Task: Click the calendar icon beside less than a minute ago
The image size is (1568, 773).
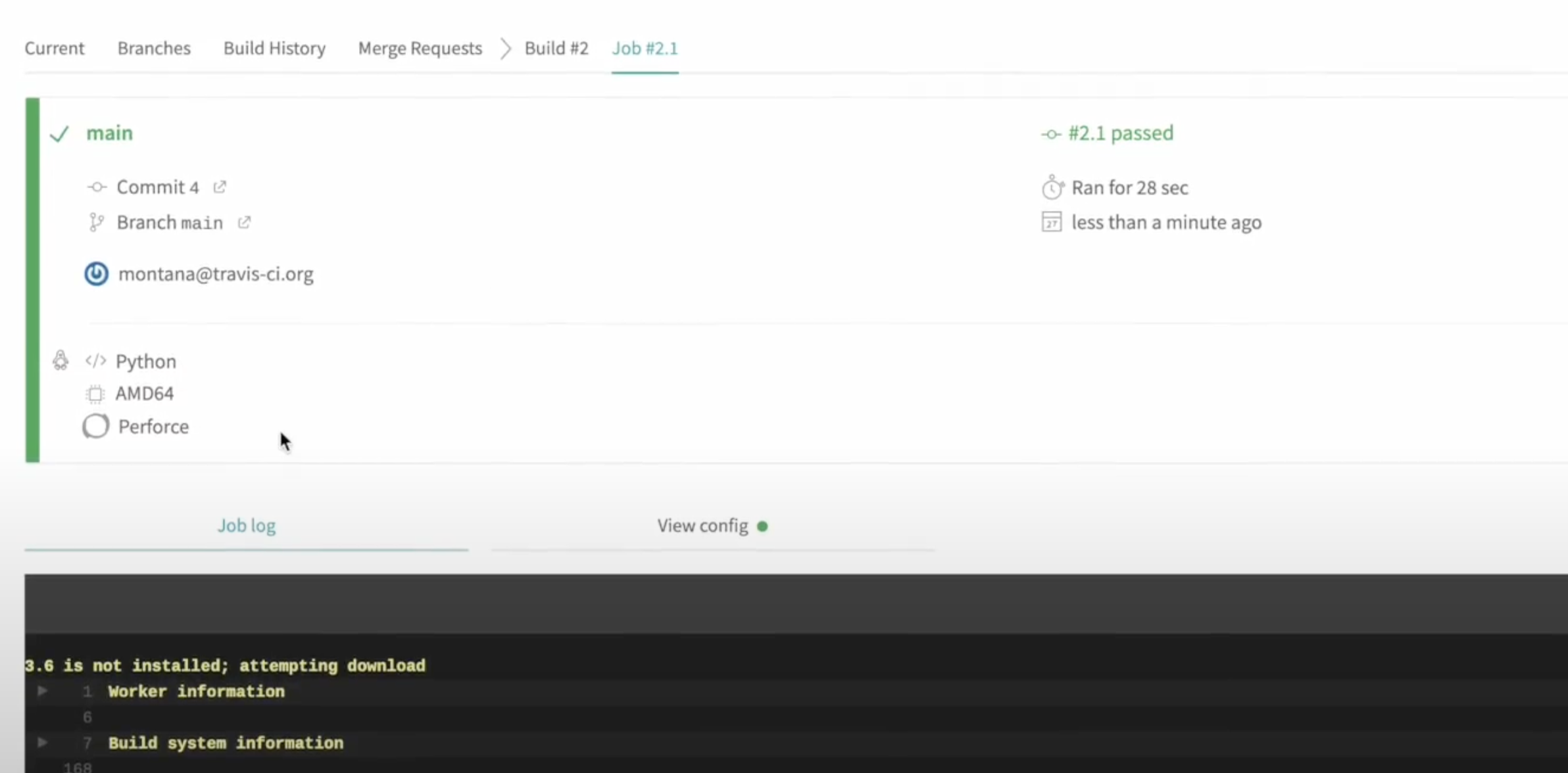Action: [x=1052, y=222]
